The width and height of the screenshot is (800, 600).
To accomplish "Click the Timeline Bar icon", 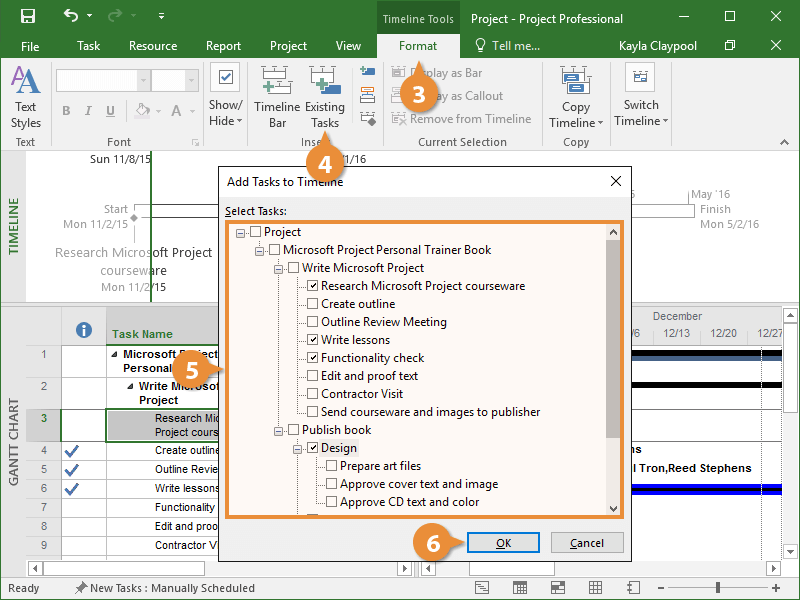I will [x=276, y=82].
